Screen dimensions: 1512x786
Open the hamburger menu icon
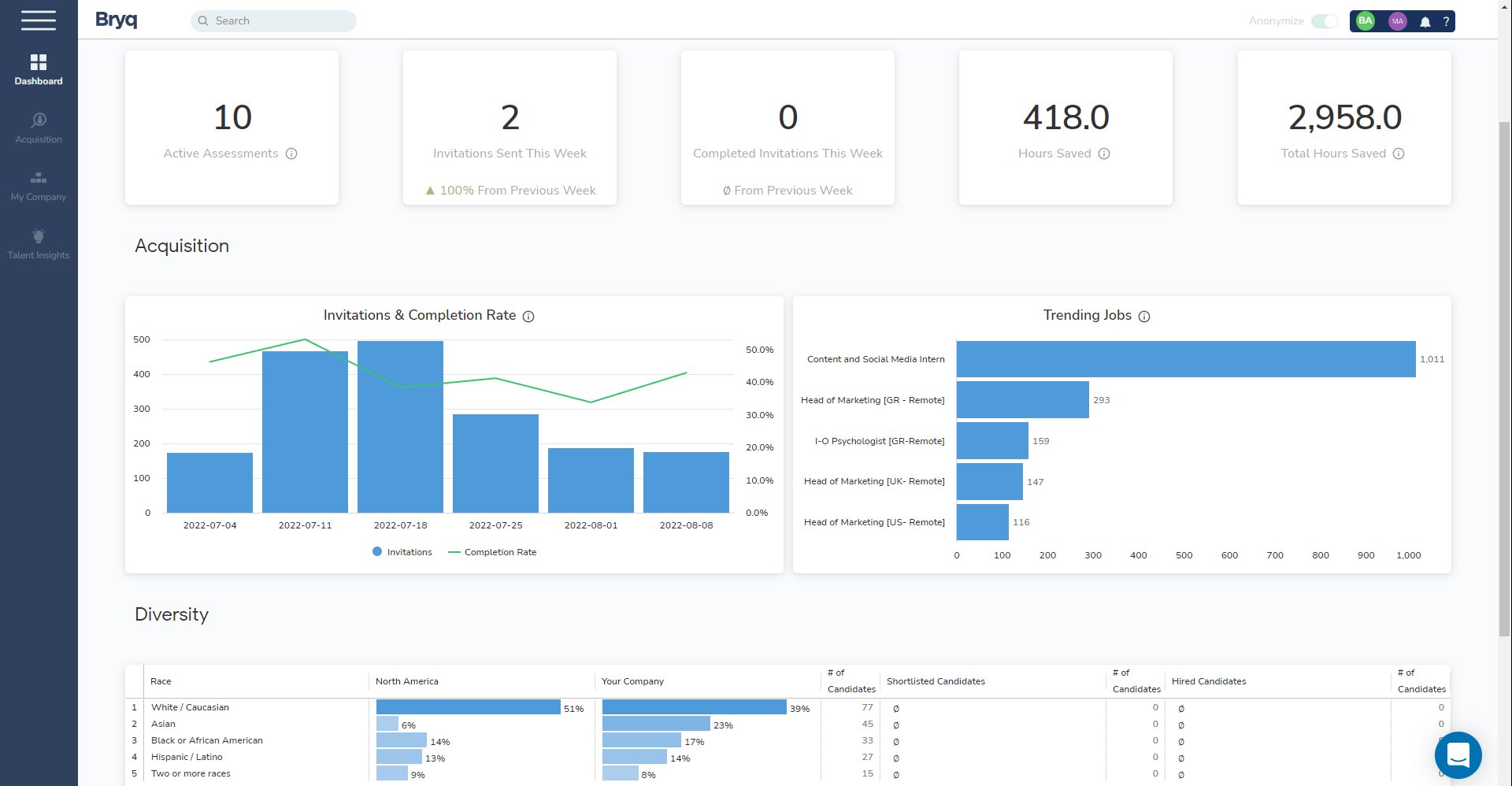point(38,20)
